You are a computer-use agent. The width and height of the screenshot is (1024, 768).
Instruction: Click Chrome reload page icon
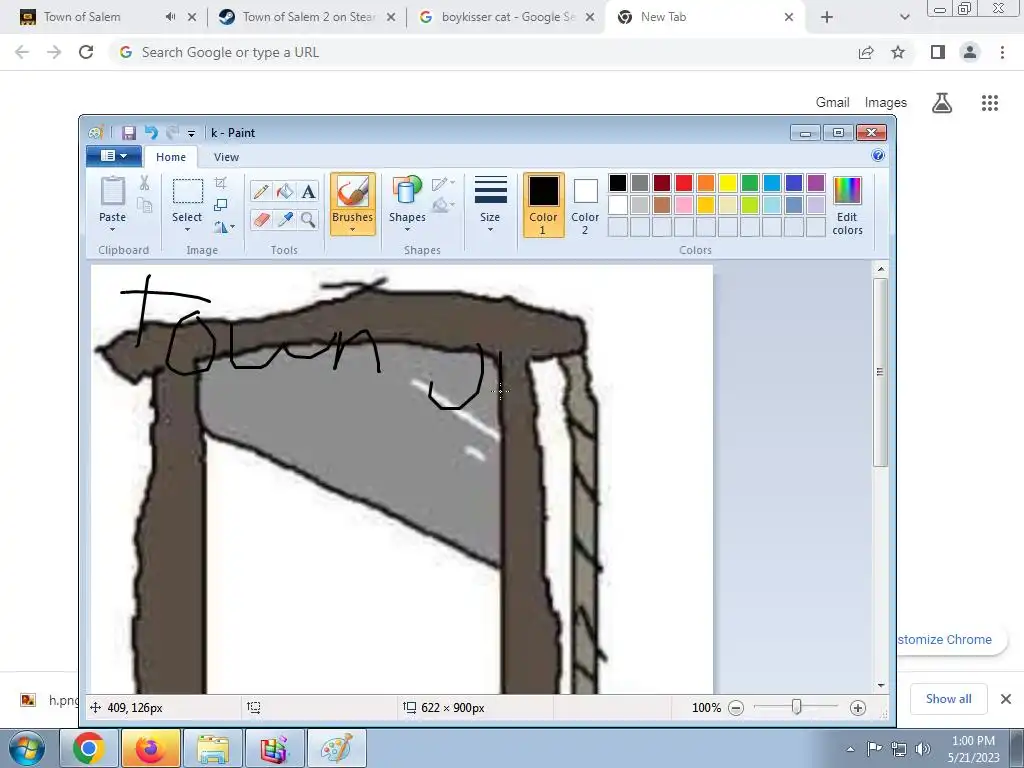click(86, 52)
